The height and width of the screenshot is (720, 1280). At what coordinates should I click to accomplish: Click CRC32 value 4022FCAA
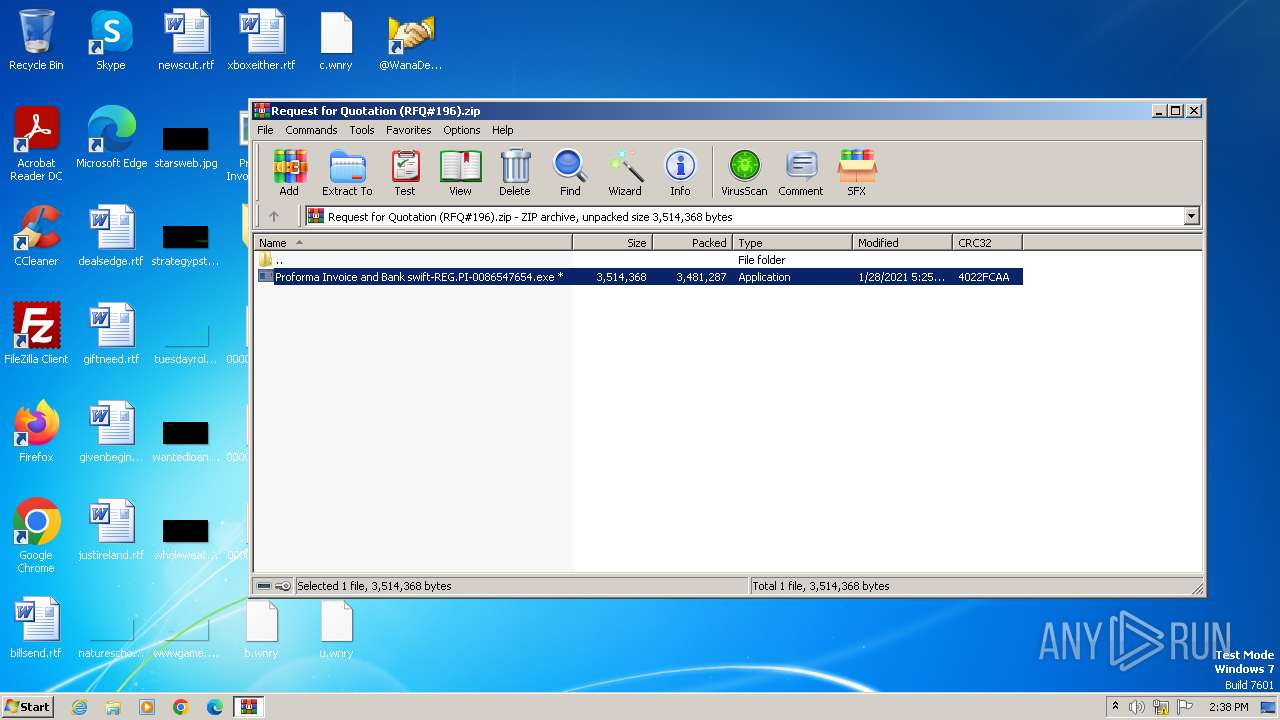click(984, 277)
